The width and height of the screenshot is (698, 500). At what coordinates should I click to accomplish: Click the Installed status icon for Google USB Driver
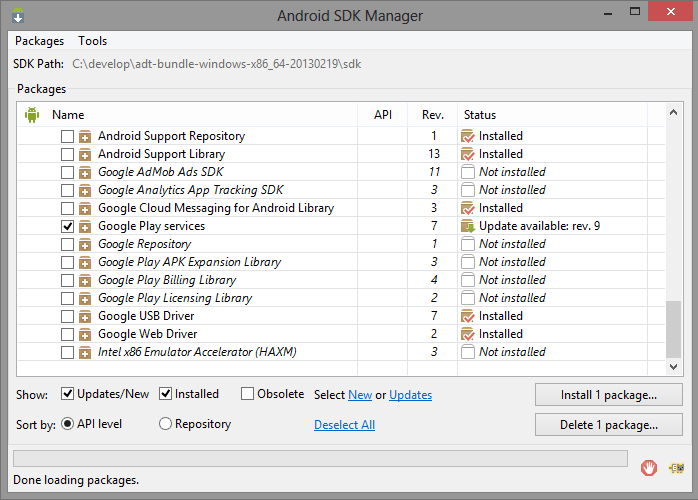[468, 316]
